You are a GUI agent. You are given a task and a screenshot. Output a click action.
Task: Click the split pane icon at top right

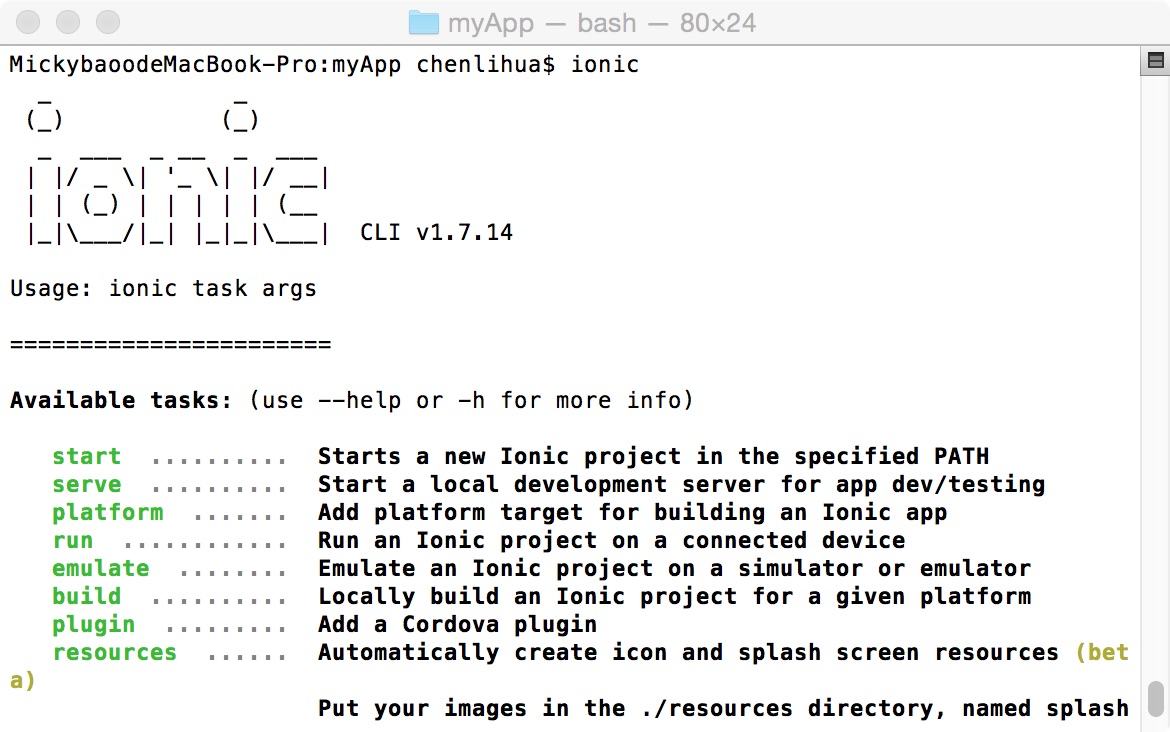click(1155, 60)
